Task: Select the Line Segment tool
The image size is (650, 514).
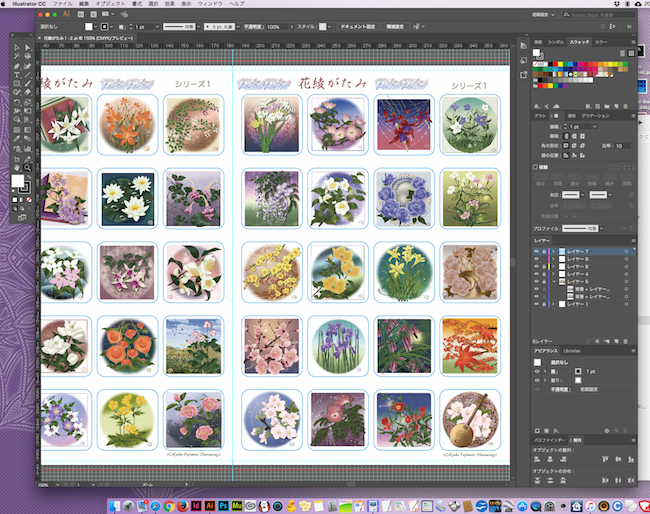Action: 28,75
